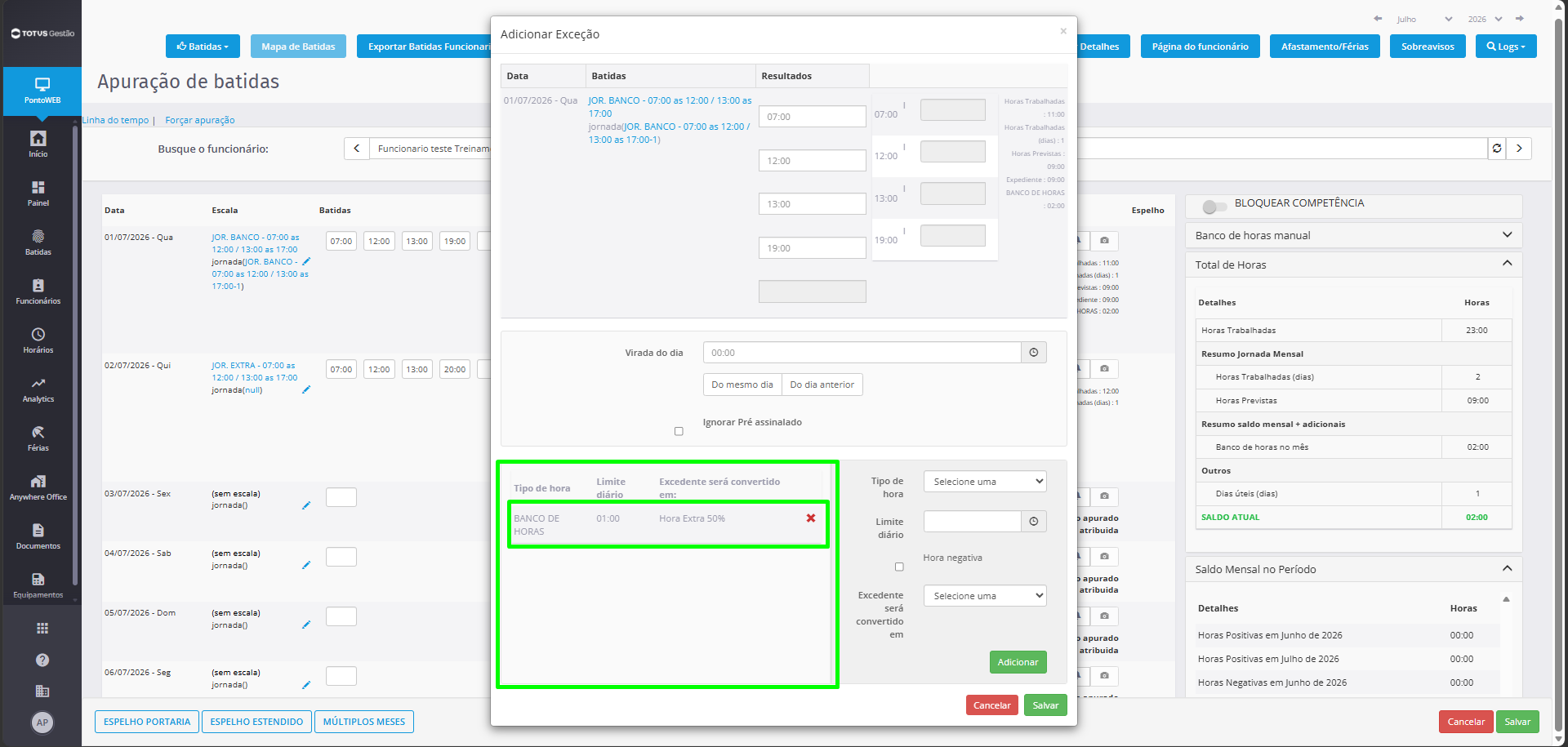This screenshot has height=747, width=1568.
Task: Click Exportar Batidas Funcionário button
Action: point(425,47)
